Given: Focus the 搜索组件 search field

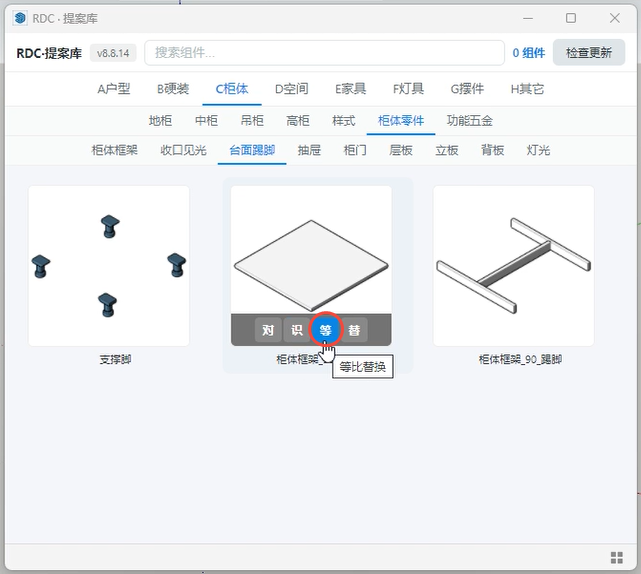Looking at the screenshot, I should coord(325,53).
